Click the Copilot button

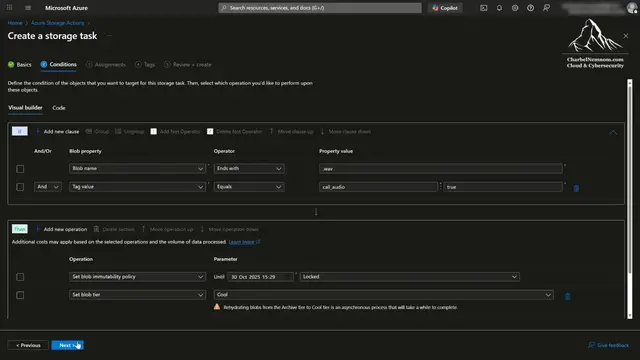[445, 8]
